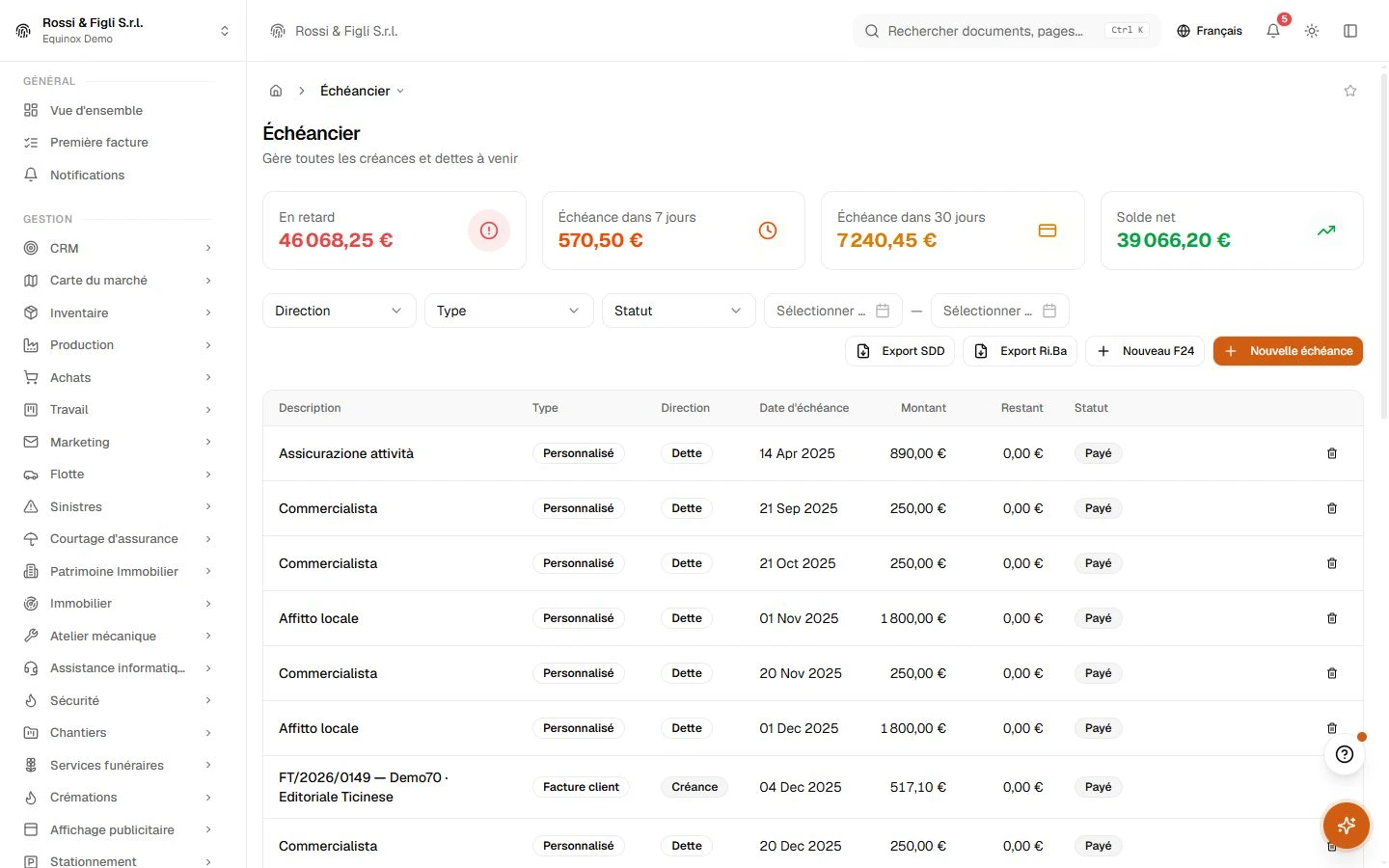
Task: Toggle the sidebar panel icon
Action: tap(1350, 31)
